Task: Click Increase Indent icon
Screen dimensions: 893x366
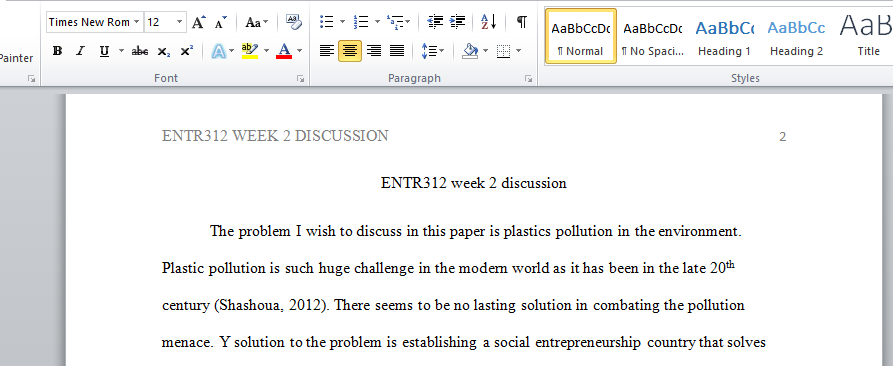Action: pos(457,23)
